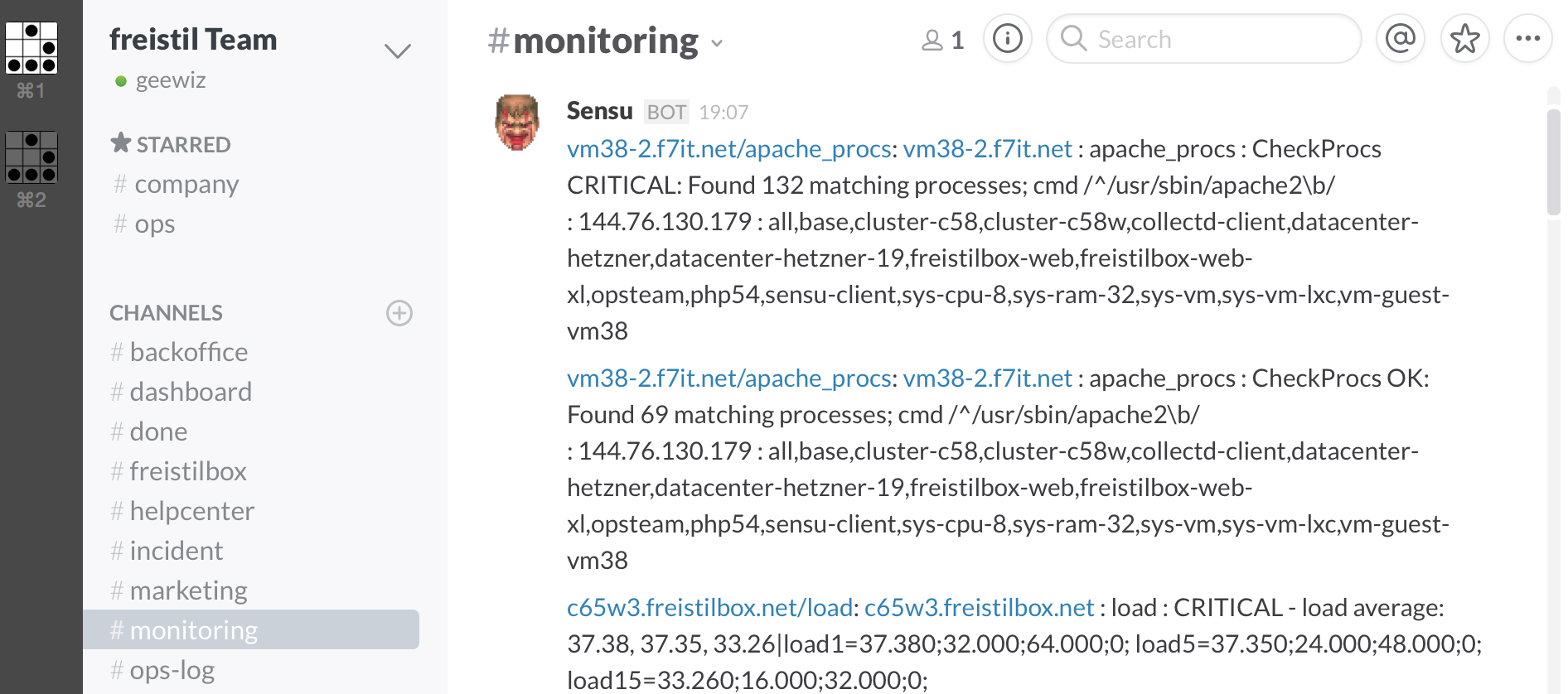1568x694 pixels.
Task: Switch to the first team workspace icon
Action: tap(31, 49)
